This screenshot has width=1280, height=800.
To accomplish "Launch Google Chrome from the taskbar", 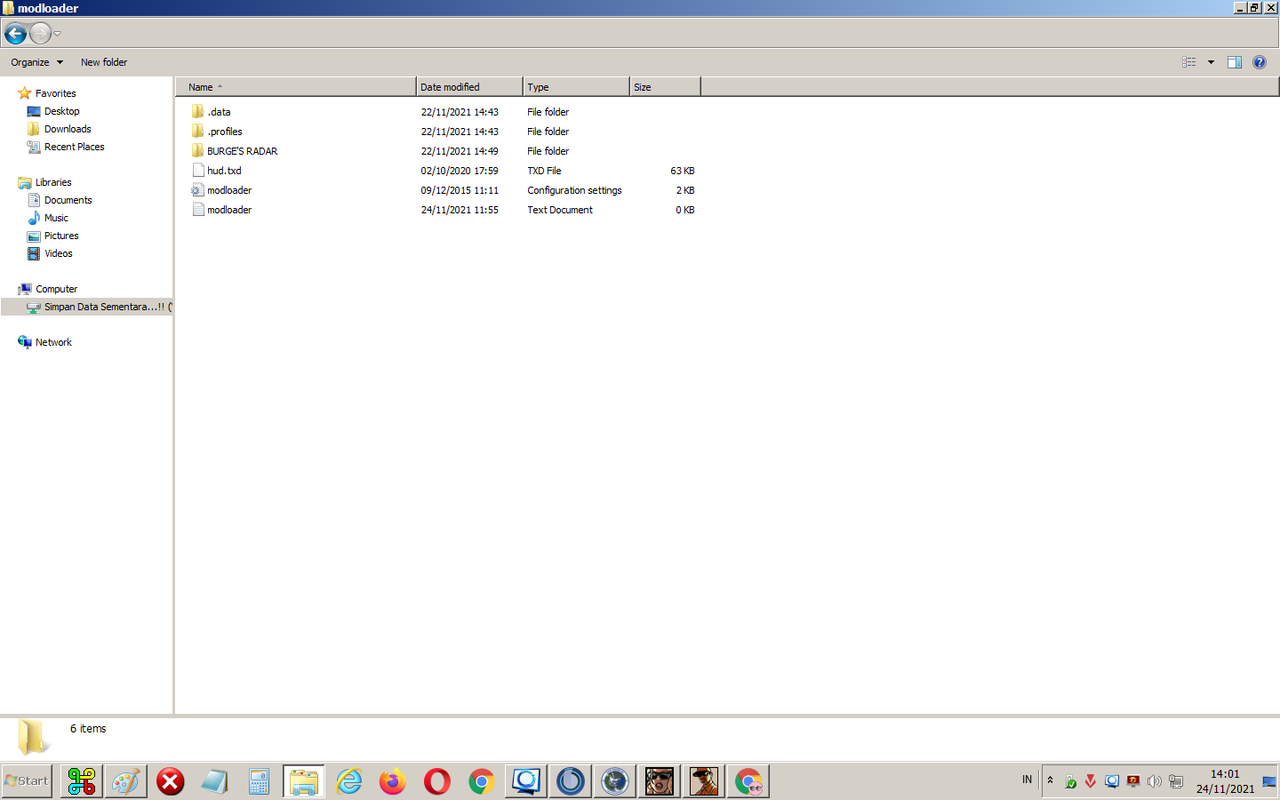I will pyautogui.click(x=482, y=781).
